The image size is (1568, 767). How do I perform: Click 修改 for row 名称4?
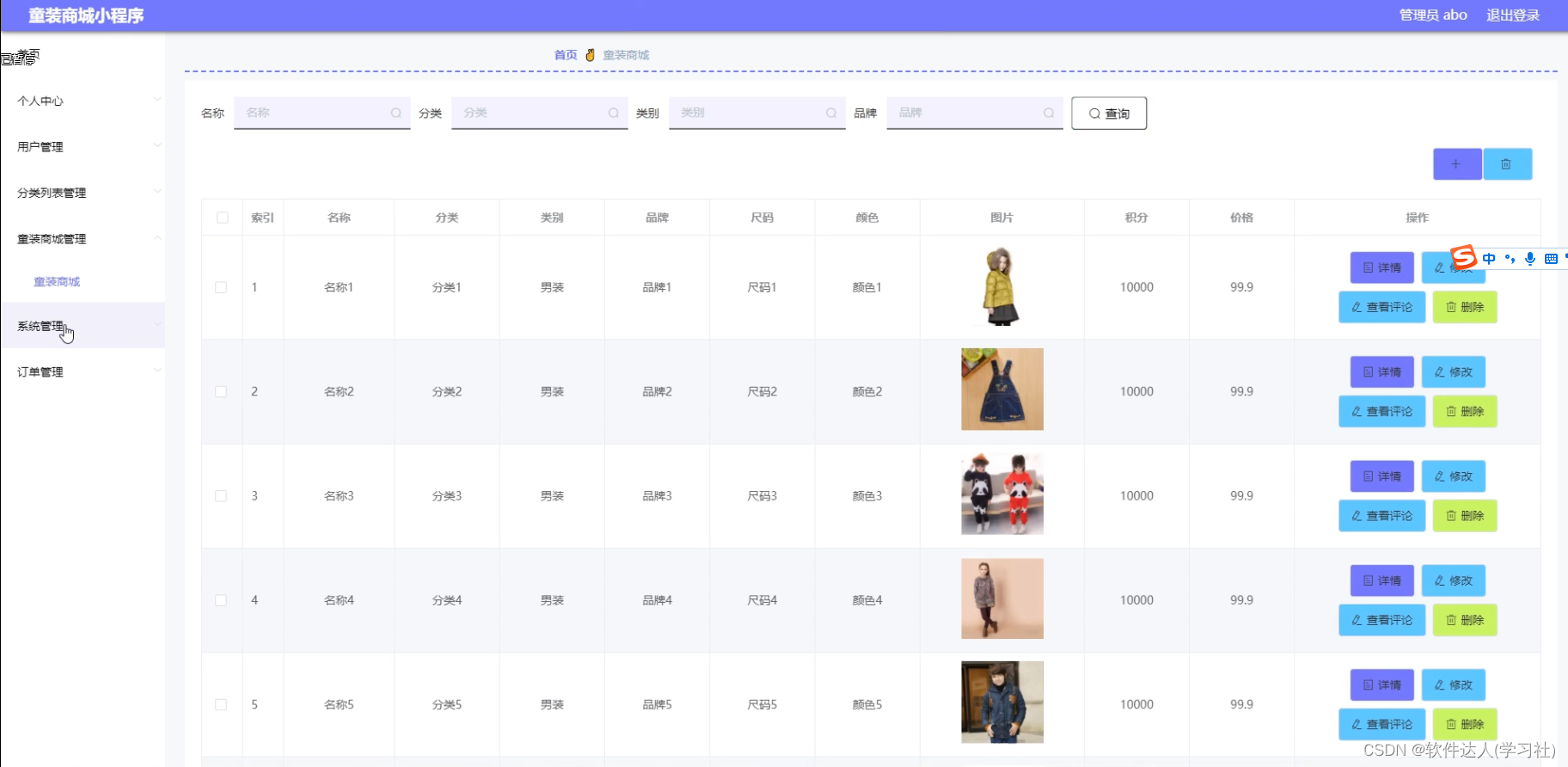click(1453, 580)
